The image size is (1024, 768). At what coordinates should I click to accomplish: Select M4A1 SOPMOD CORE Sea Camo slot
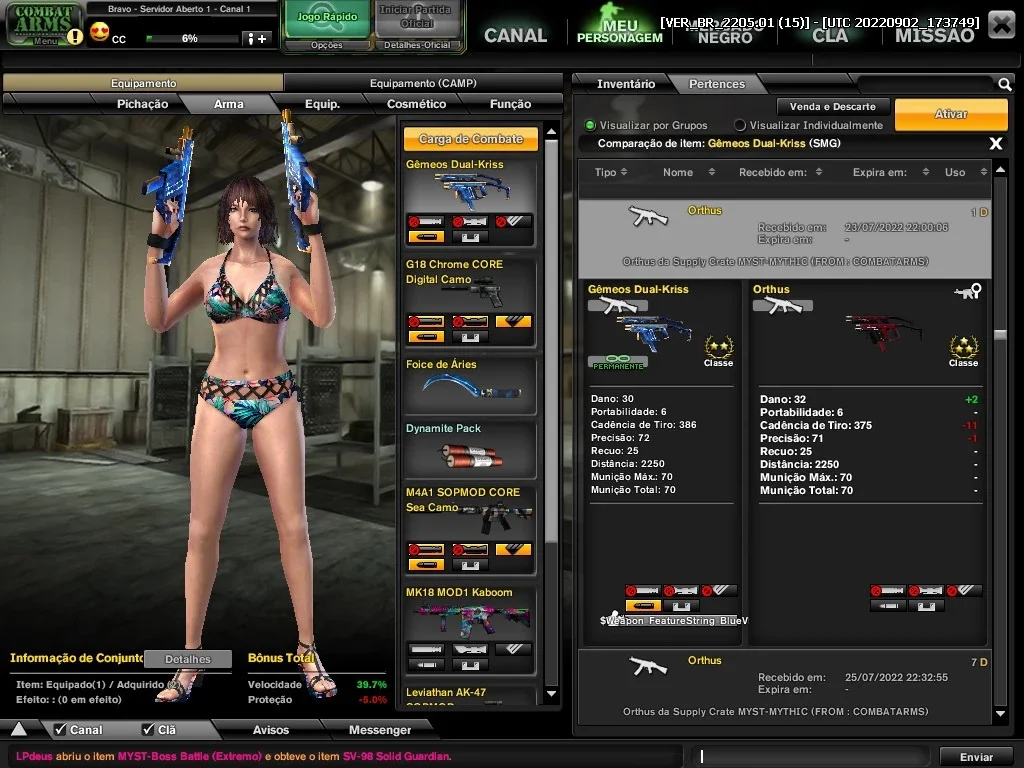click(x=470, y=530)
